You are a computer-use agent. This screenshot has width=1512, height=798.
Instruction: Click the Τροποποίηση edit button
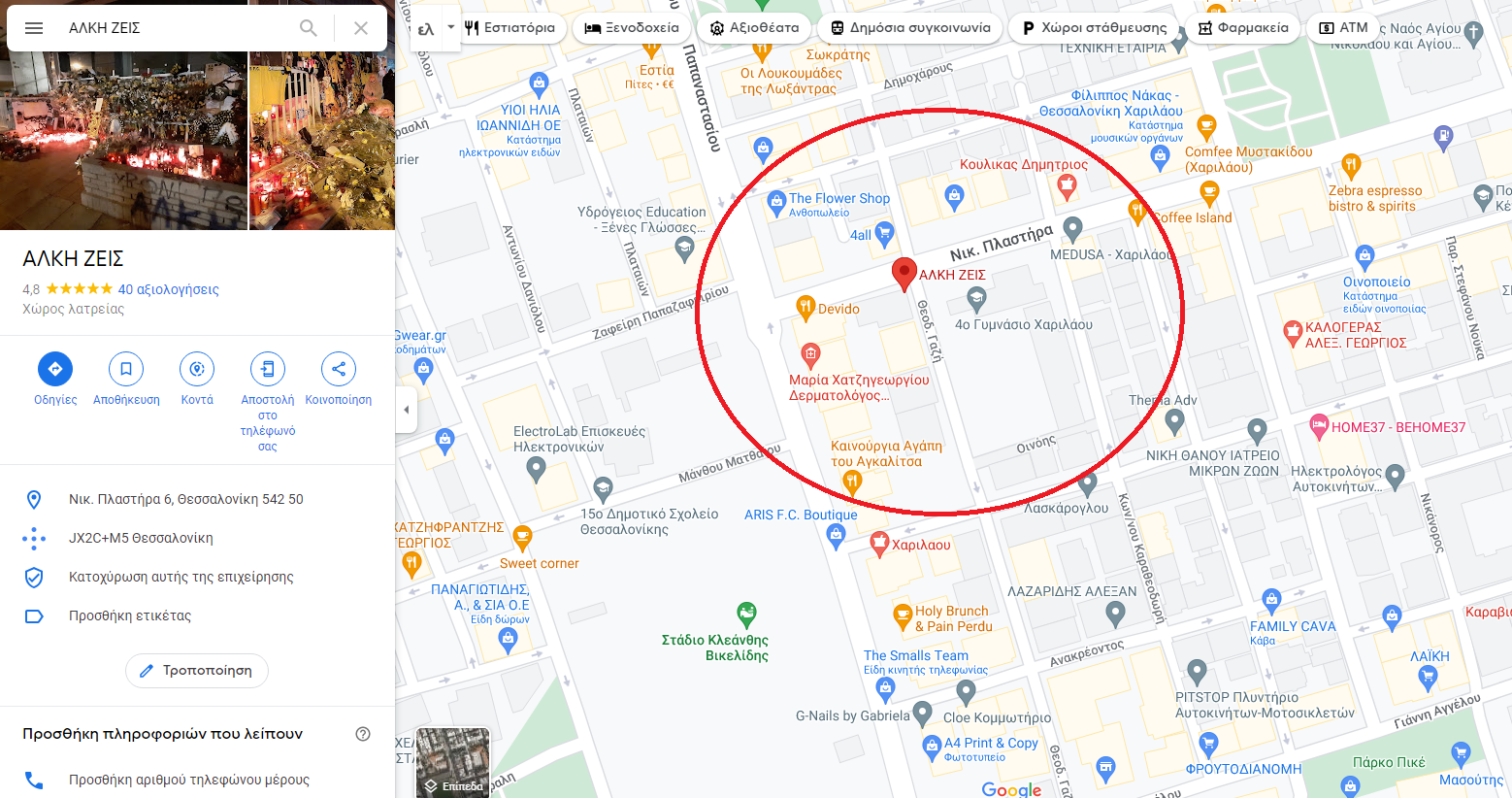[197, 671]
